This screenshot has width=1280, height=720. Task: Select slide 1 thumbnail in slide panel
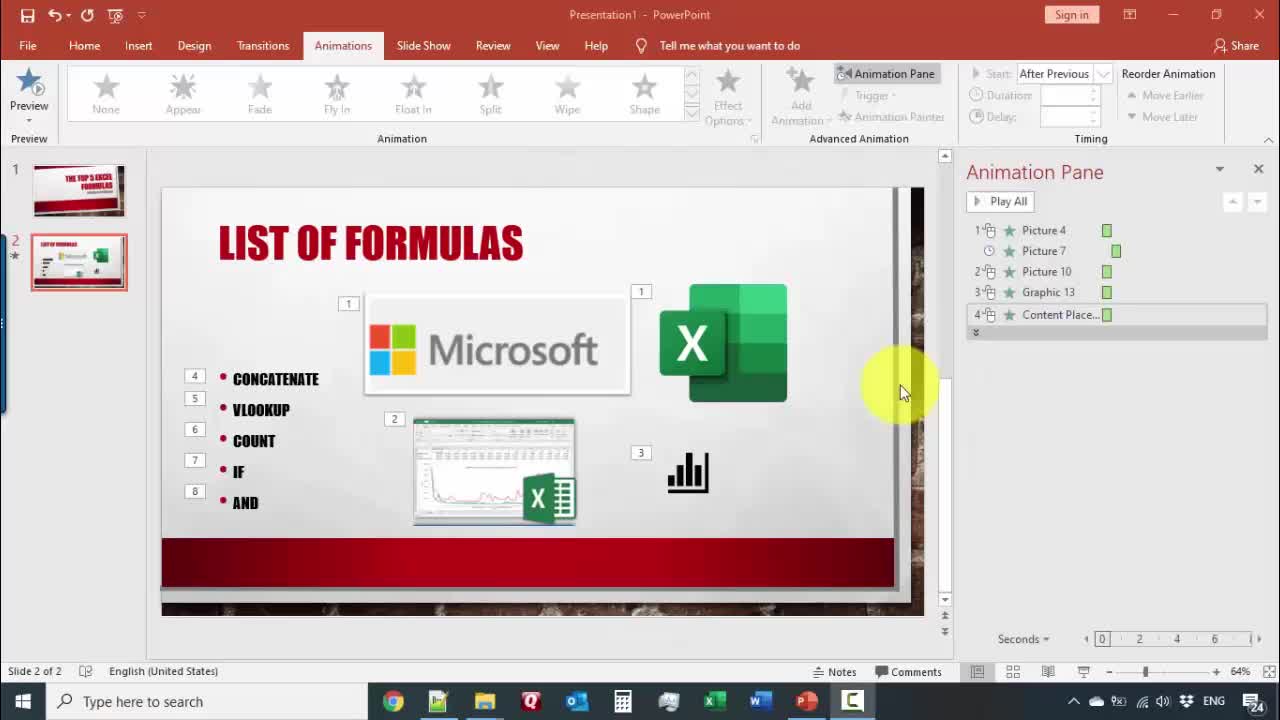79,190
